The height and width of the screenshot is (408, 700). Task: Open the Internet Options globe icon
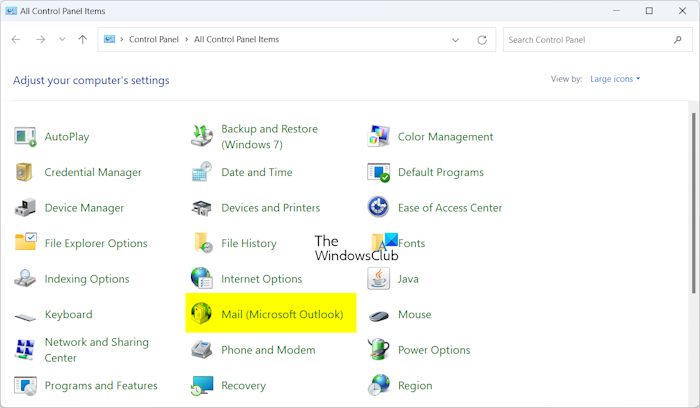[x=202, y=279]
